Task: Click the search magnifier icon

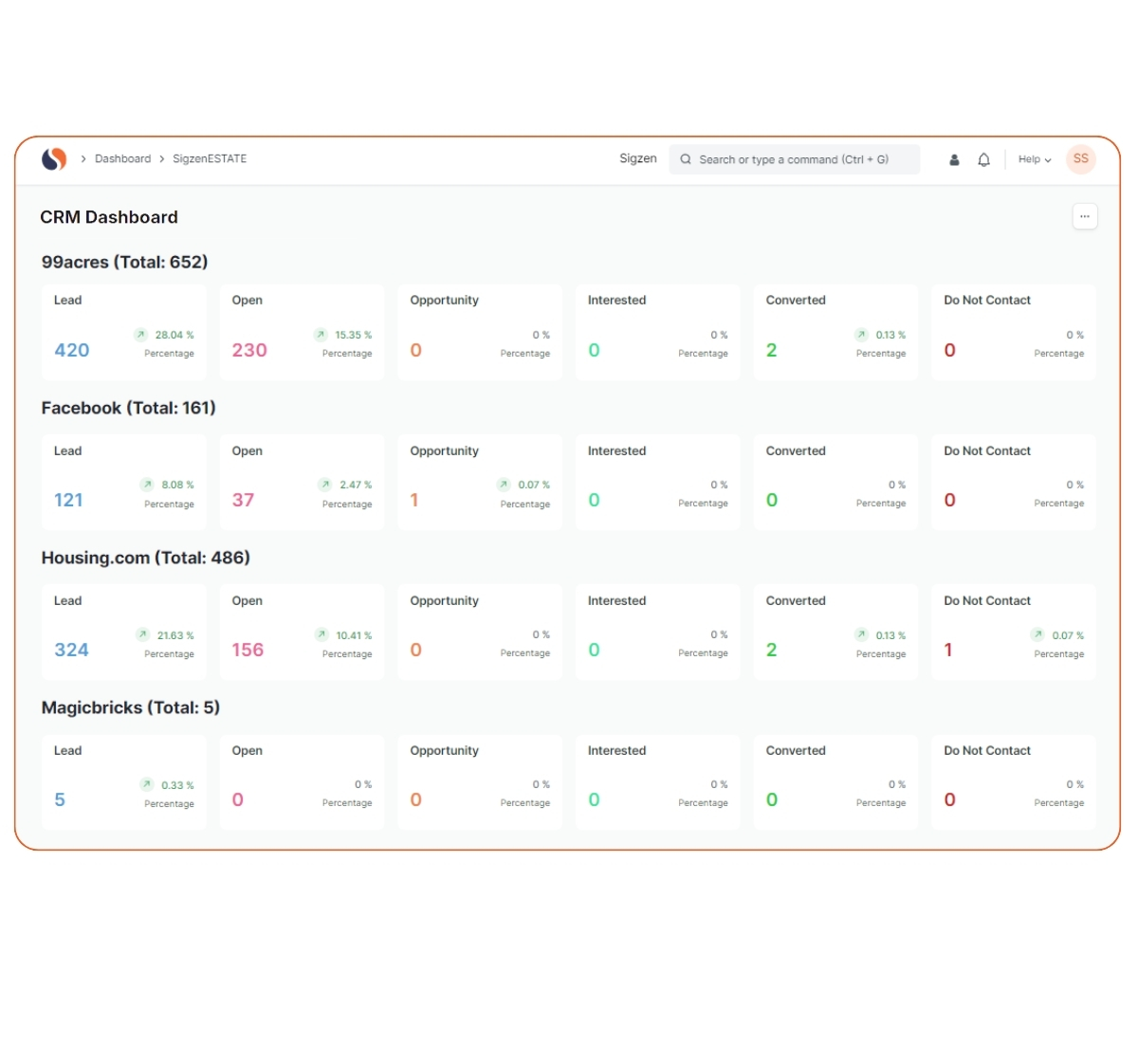Action: (x=686, y=160)
